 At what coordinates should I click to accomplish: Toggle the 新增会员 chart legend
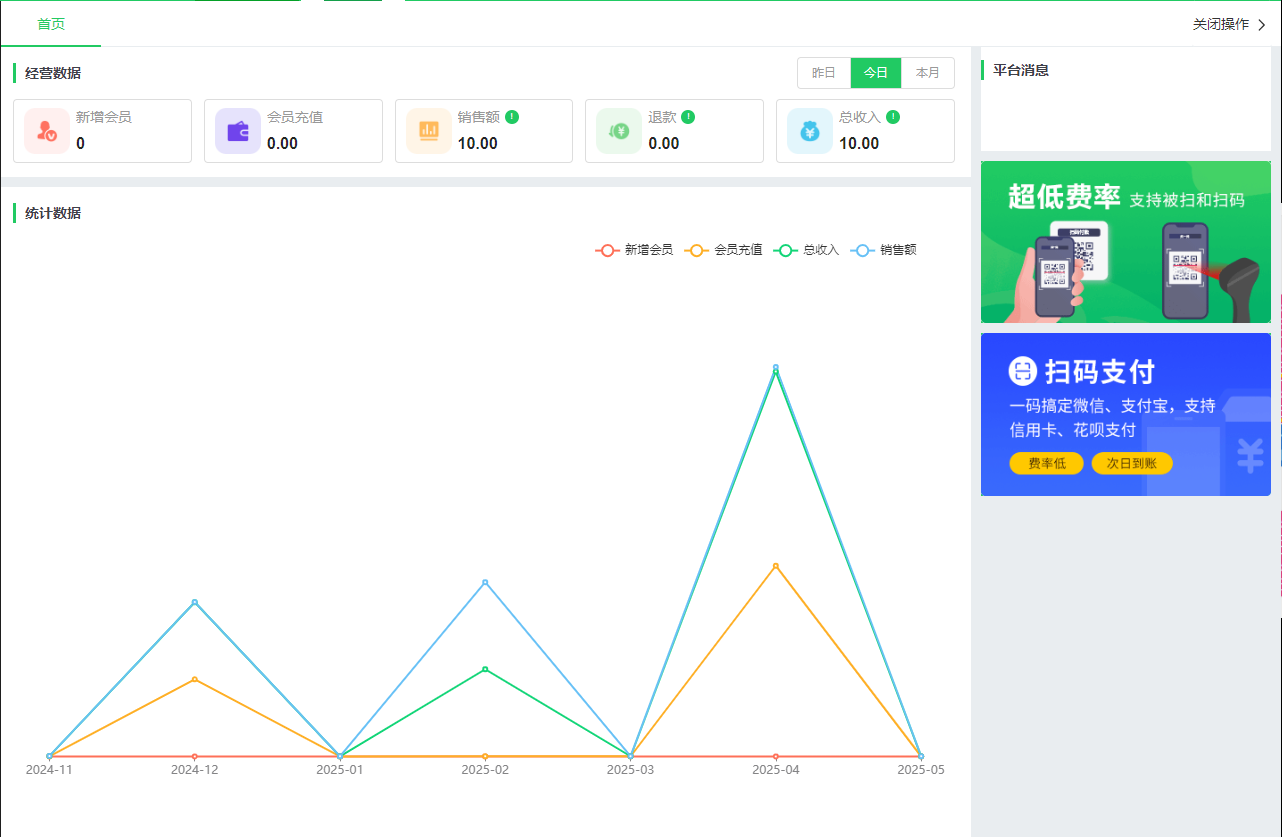634,250
